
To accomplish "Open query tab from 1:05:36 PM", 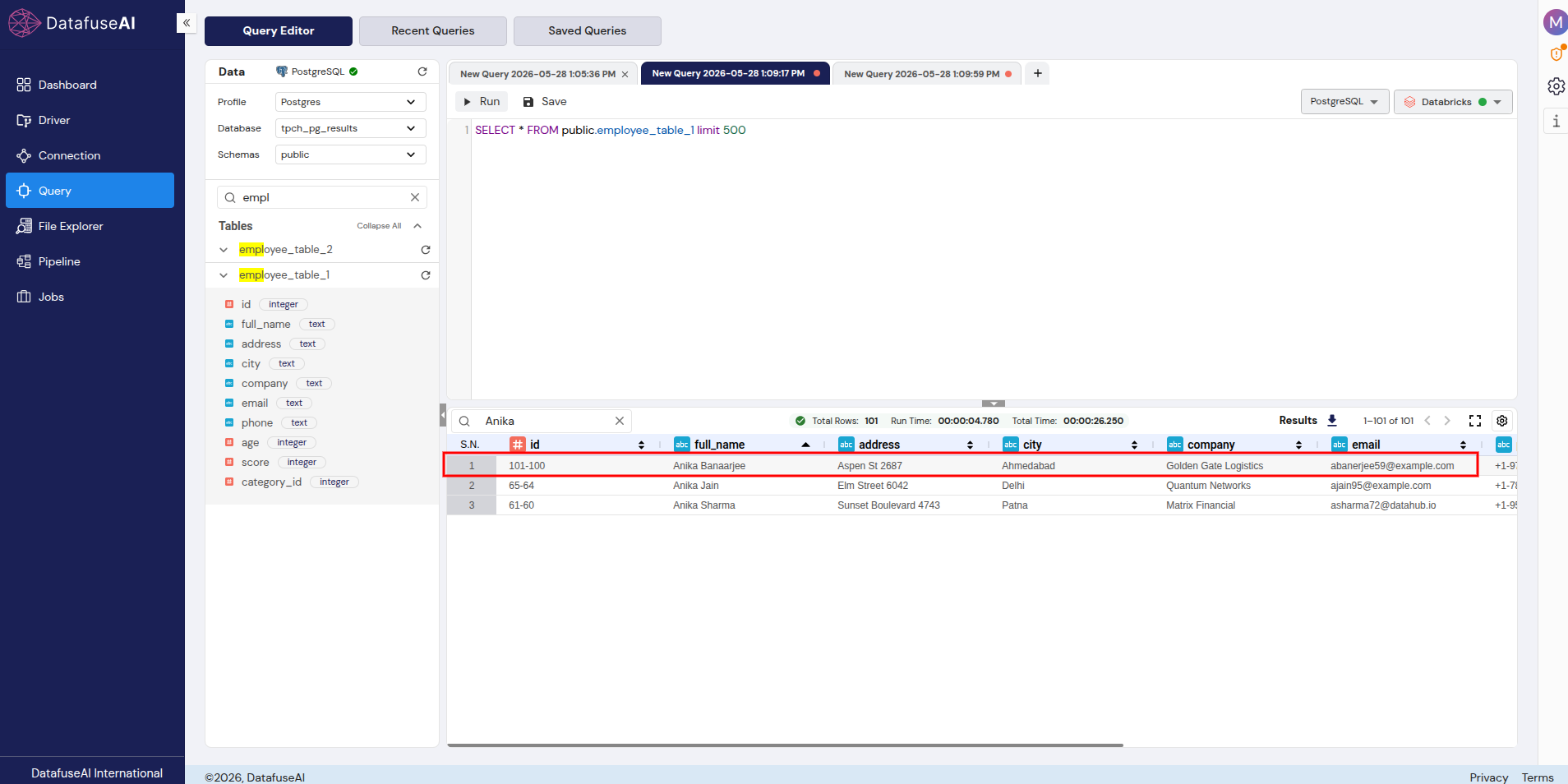I will [537, 74].
